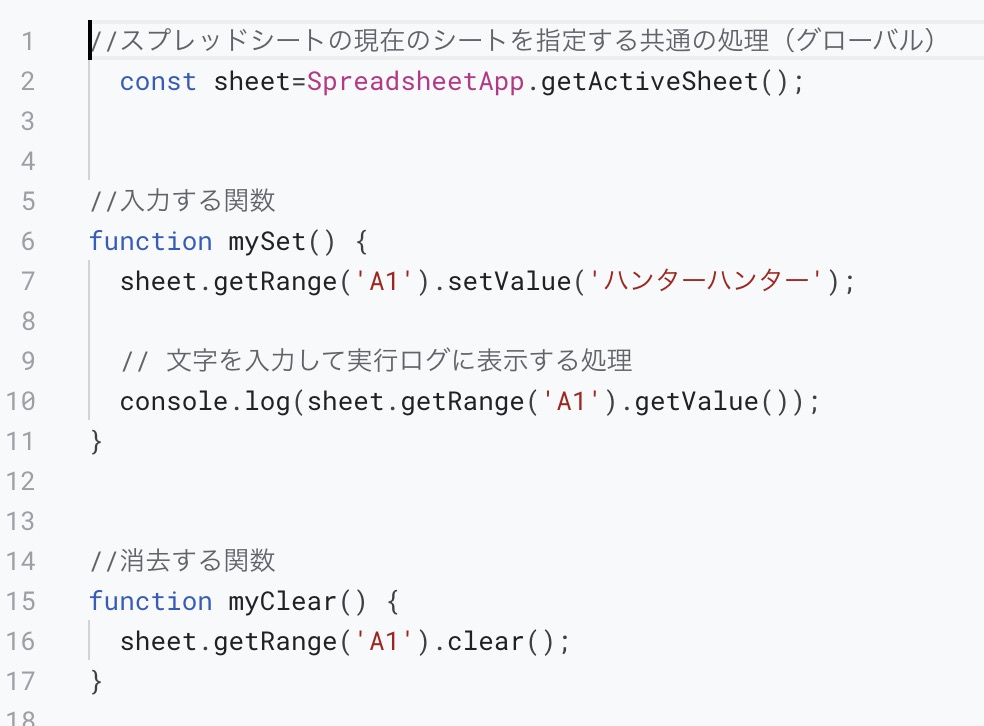This screenshot has width=984, height=726.
Task: Click the const keyword on line 2
Action: [x=158, y=82]
